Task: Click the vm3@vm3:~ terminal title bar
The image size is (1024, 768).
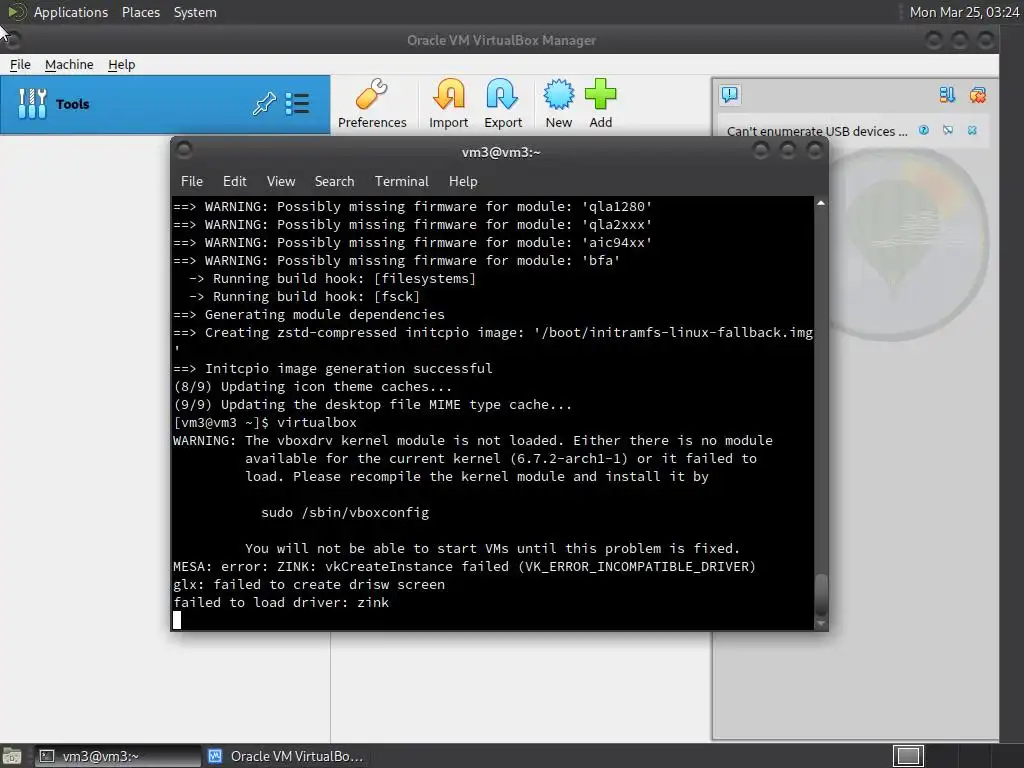Action: [500, 152]
